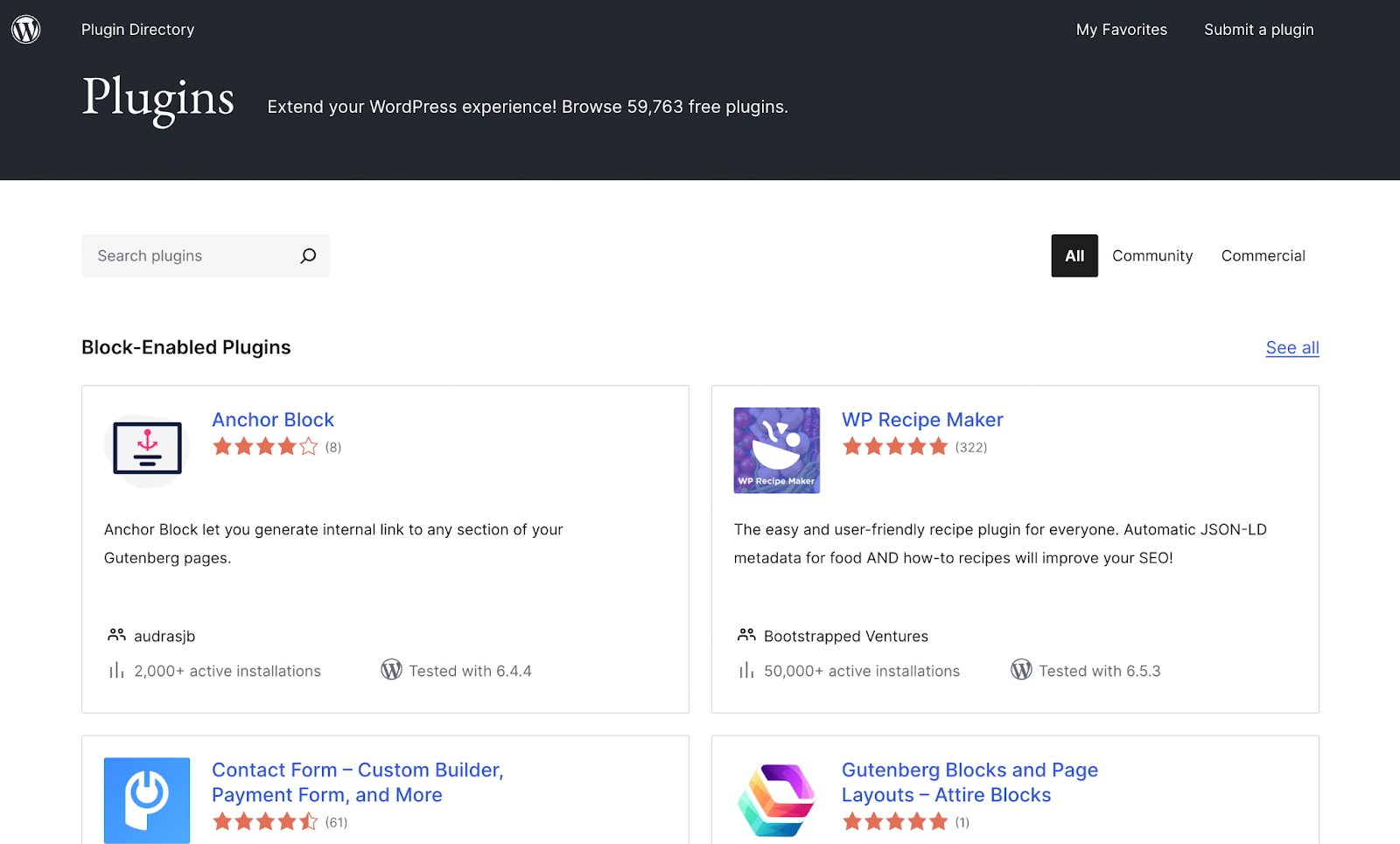Click author name audrasjb

coord(164,636)
